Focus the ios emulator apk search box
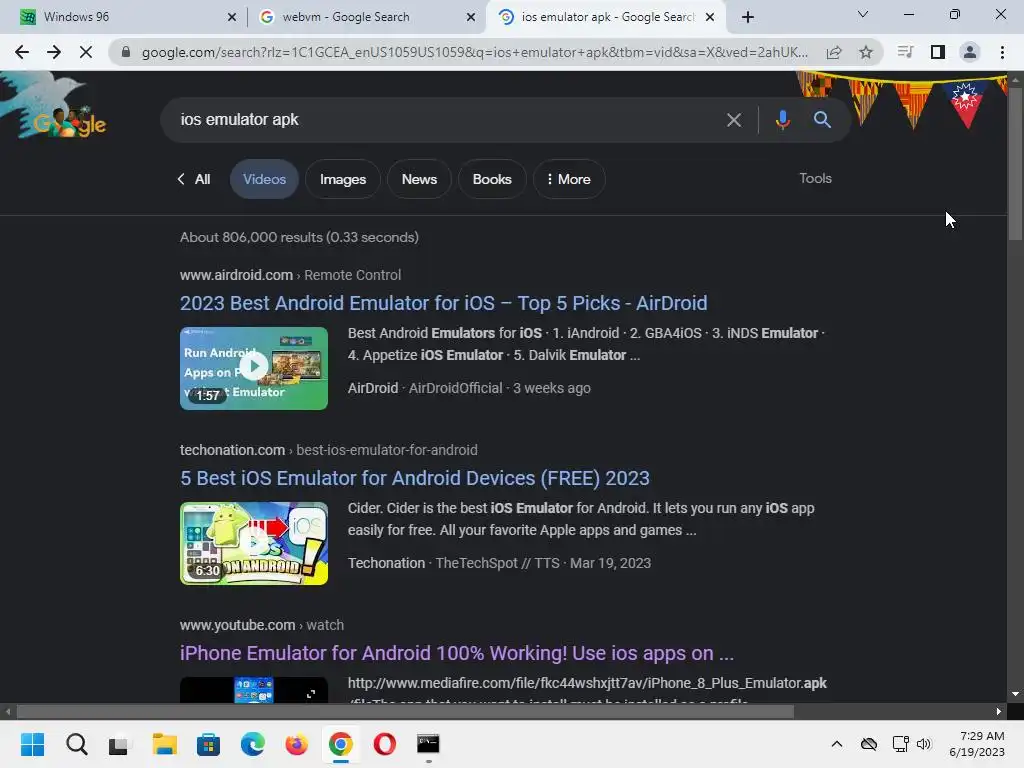Image resolution: width=1024 pixels, height=768 pixels. pyautogui.click(x=444, y=120)
